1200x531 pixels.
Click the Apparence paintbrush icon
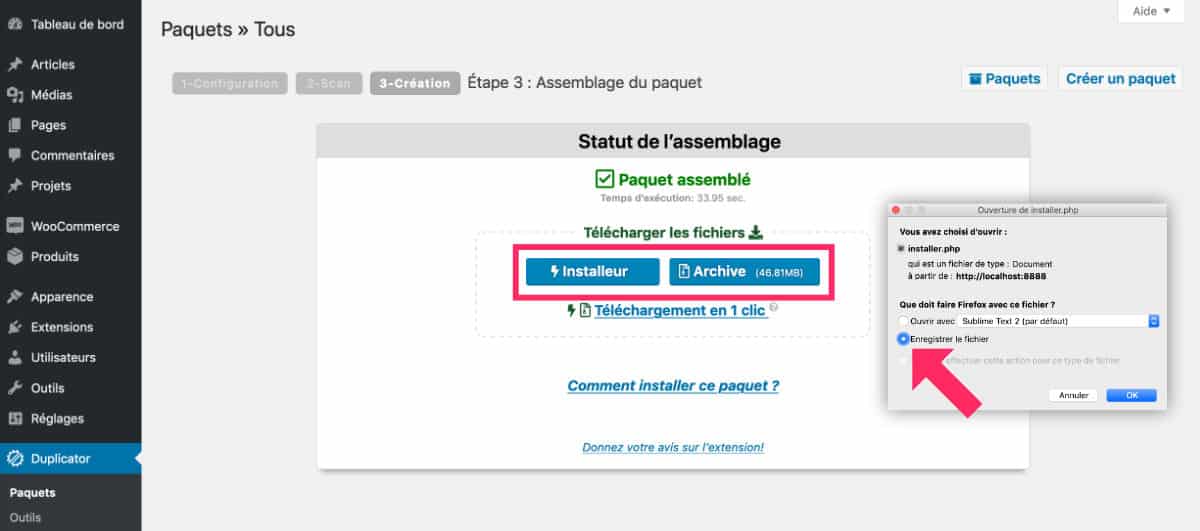[x=15, y=297]
